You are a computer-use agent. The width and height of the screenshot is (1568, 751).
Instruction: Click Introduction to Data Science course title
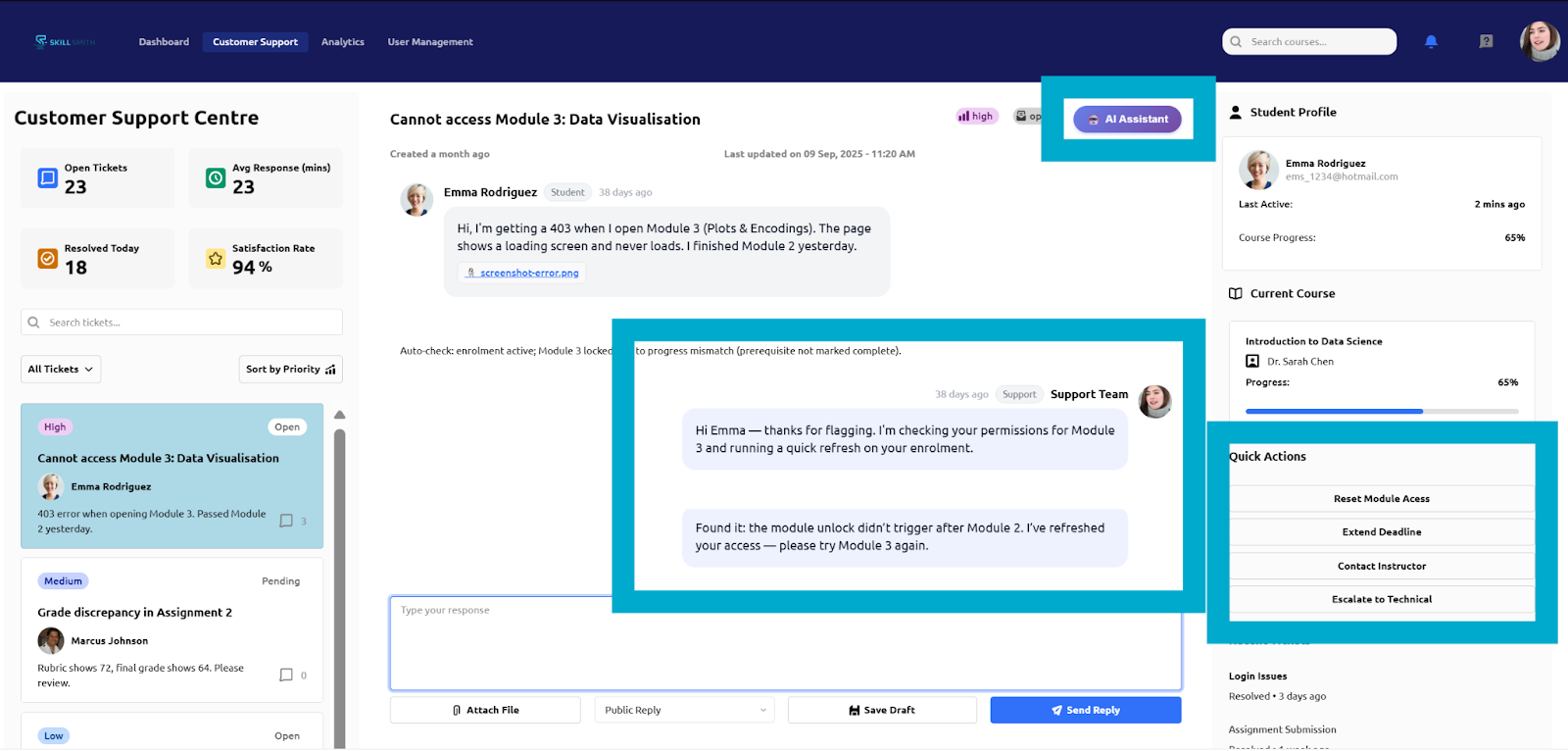(x=1313, y=342)
